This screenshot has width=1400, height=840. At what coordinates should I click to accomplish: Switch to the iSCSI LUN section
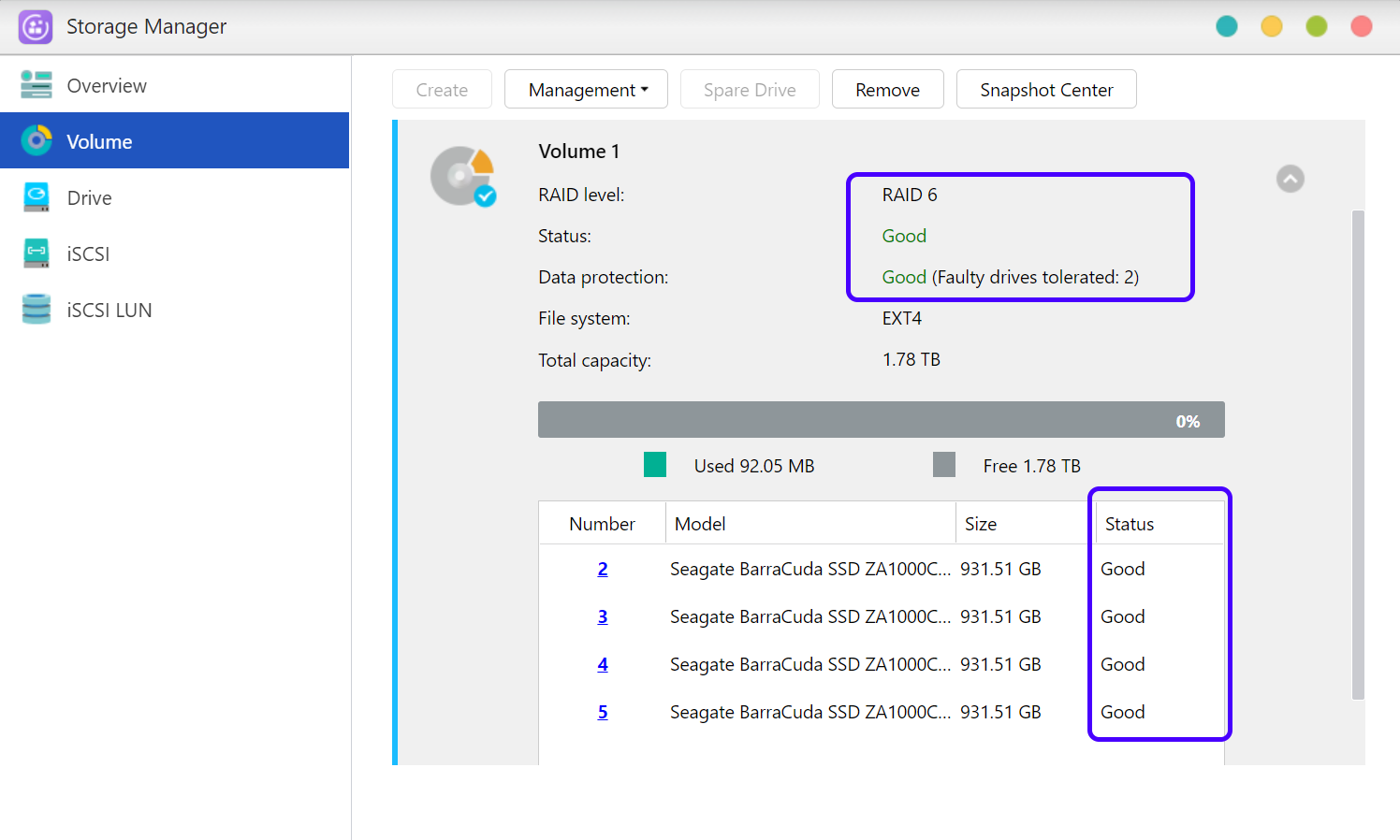[109, 311]
